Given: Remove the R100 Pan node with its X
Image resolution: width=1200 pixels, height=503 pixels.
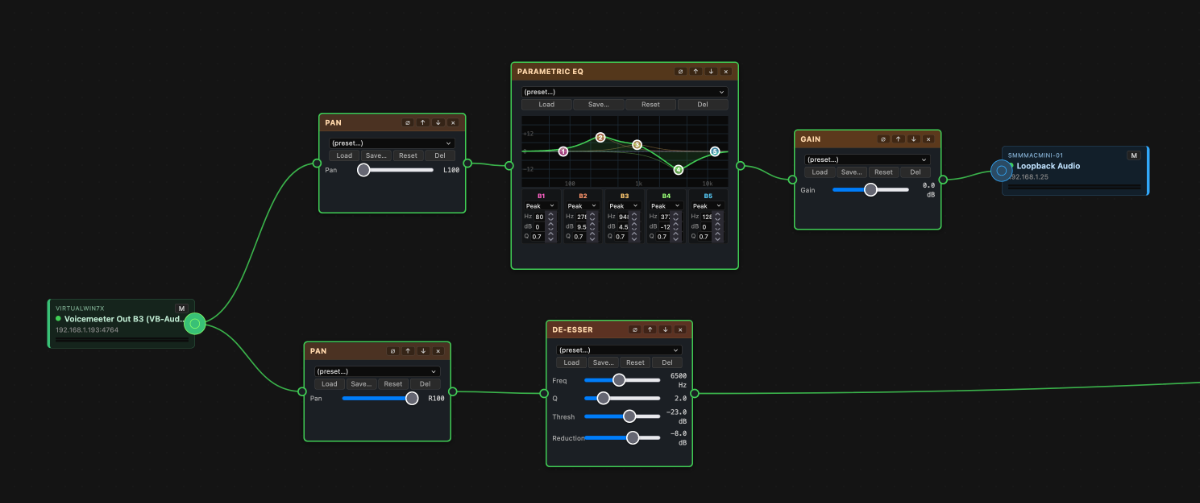Looking at the screenshot, I should (439, 351).
